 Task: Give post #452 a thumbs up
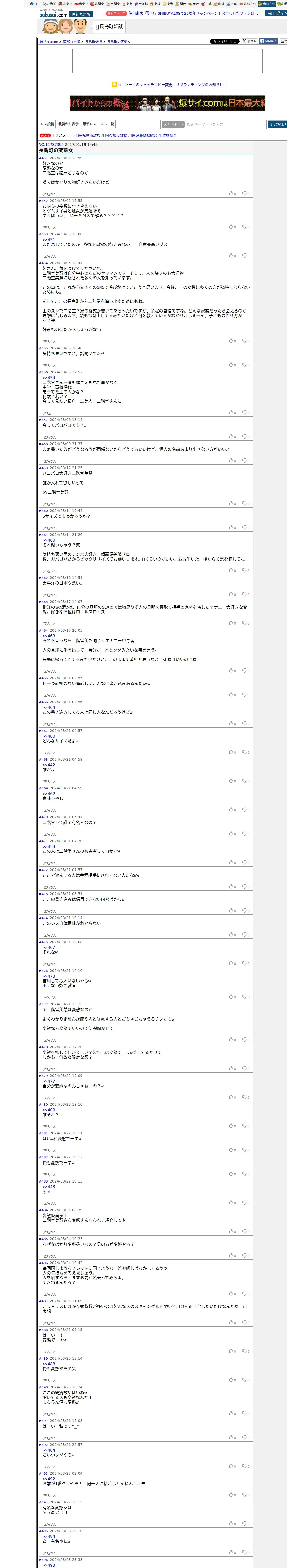[231, 227]
